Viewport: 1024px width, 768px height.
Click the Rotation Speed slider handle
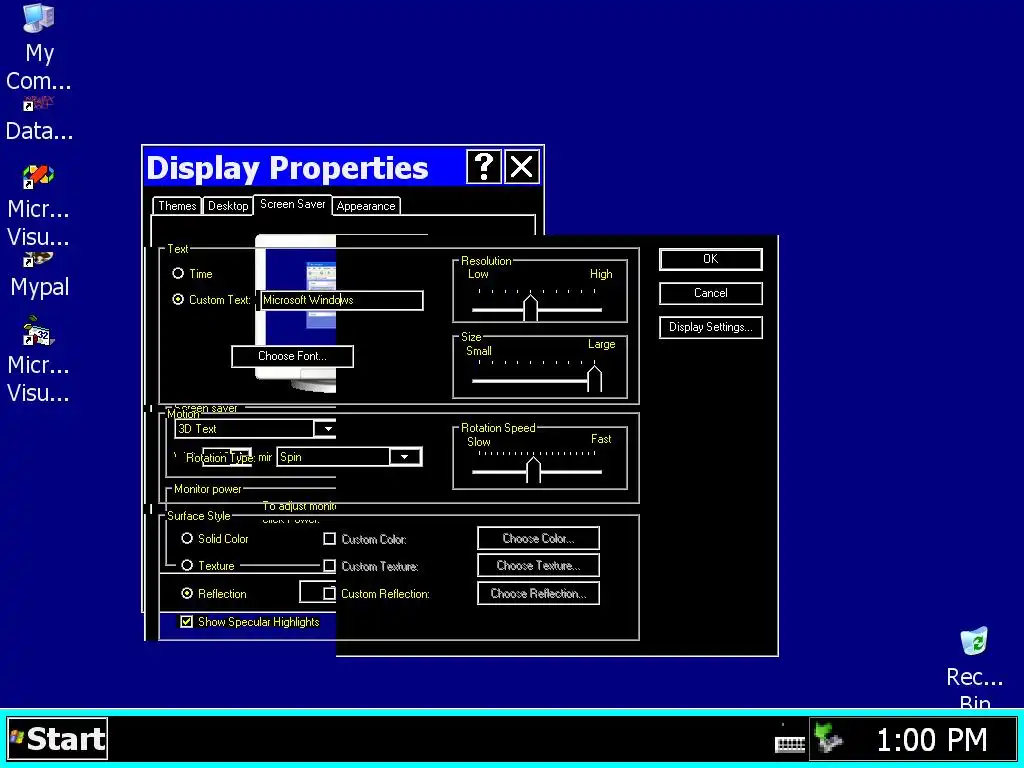click(534, 470)
